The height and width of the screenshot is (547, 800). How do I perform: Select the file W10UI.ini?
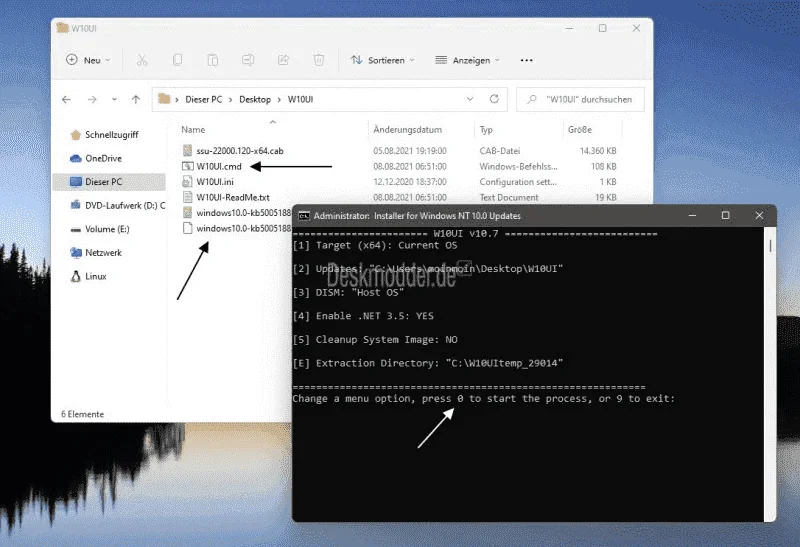click(215, 182)
